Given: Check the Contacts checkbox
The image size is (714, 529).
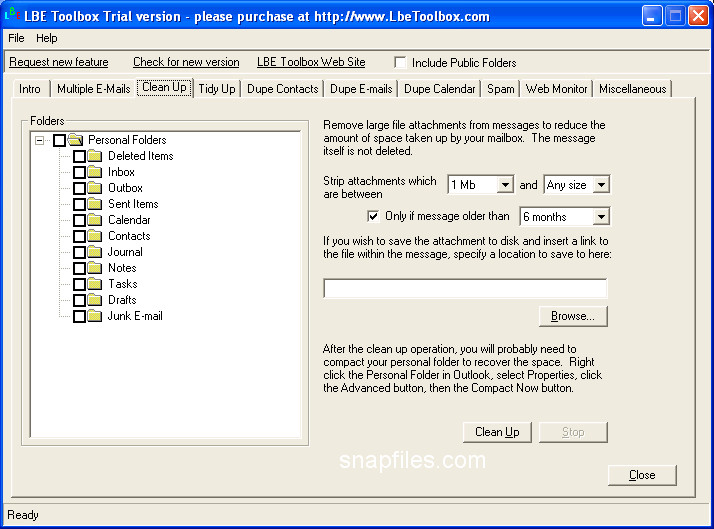Looking at the screenshot, I should tap(79, 236).
